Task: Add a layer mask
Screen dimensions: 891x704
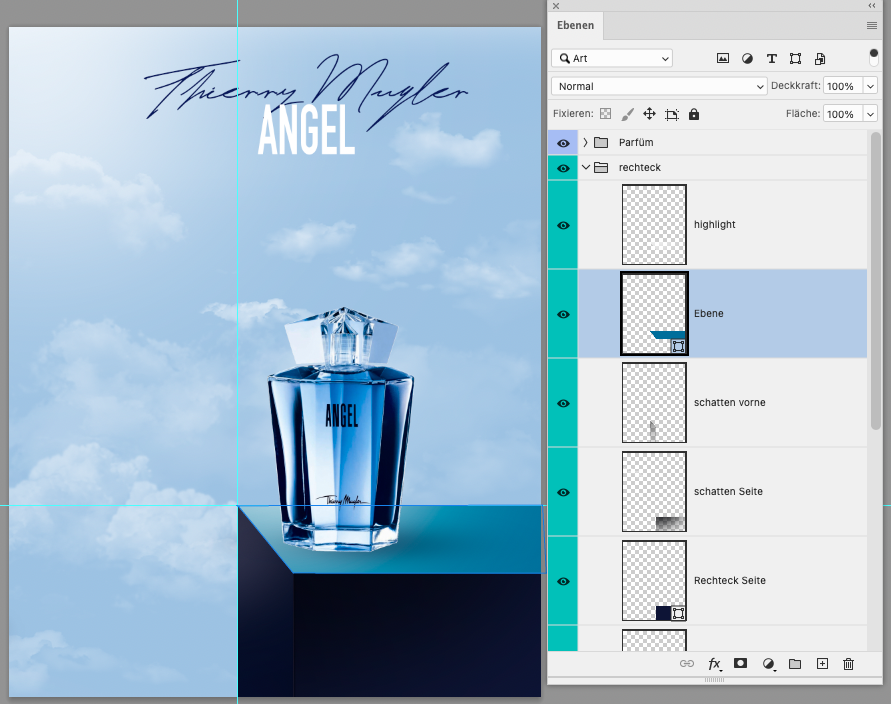Action: tap(741, 663)
